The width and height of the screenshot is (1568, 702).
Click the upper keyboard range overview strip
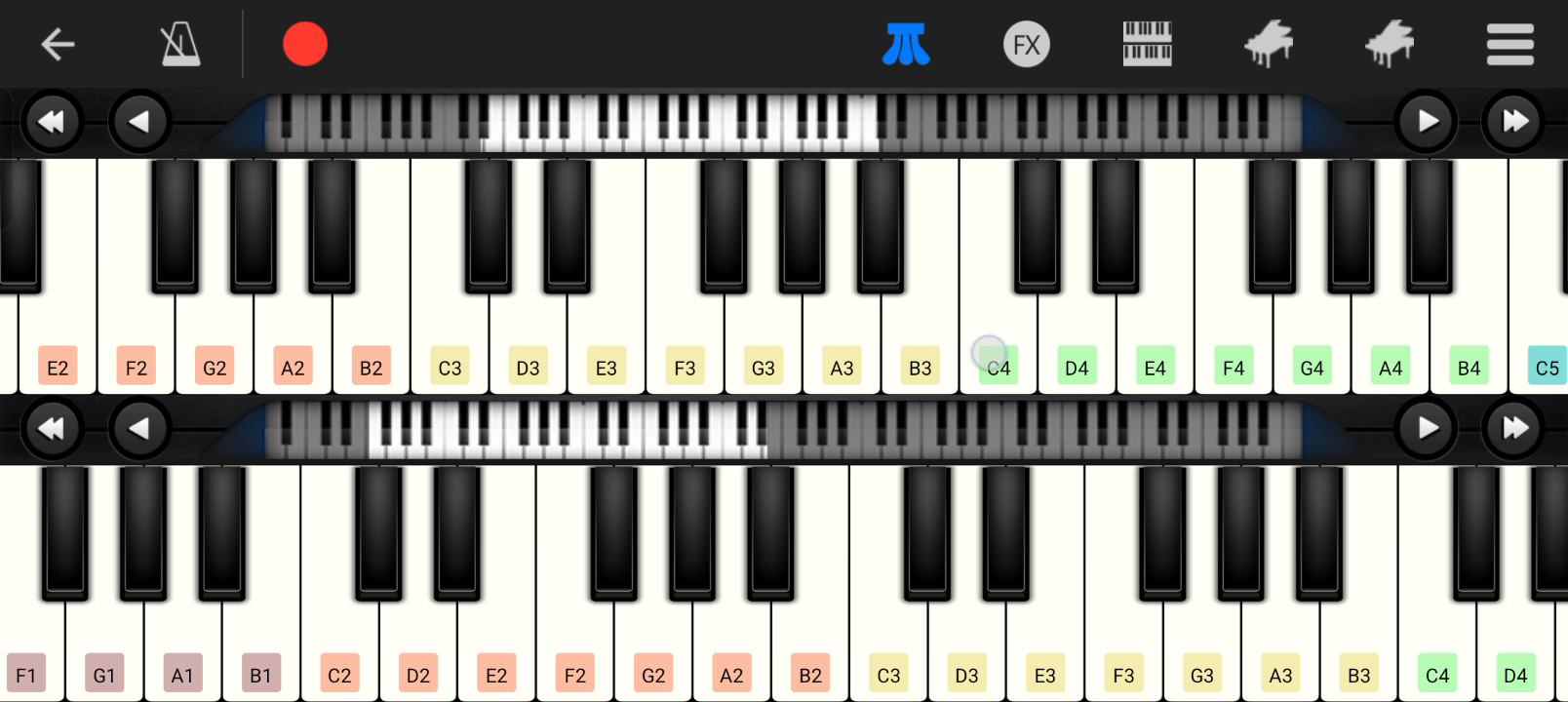click(x=783, y=123)
